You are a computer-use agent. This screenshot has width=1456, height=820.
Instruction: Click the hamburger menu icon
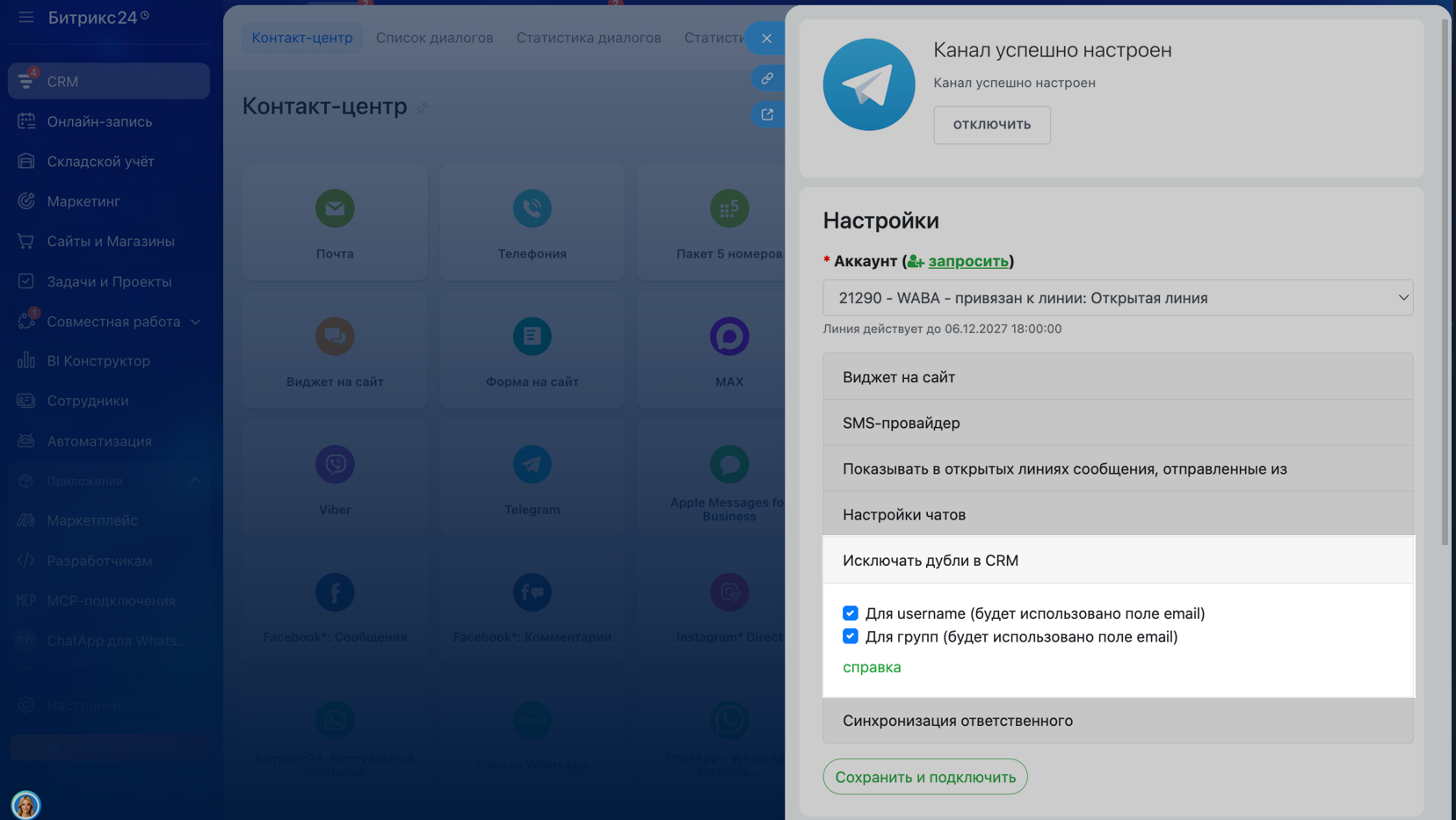(x=25, y=17)
